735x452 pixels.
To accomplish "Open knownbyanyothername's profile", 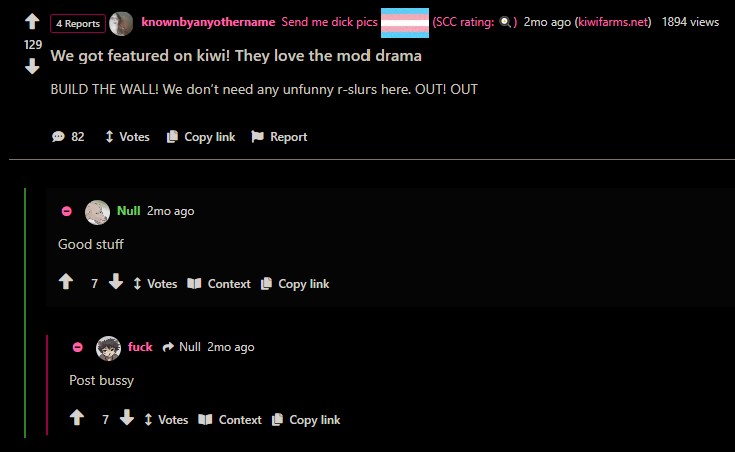I will (x=208, y=22).
